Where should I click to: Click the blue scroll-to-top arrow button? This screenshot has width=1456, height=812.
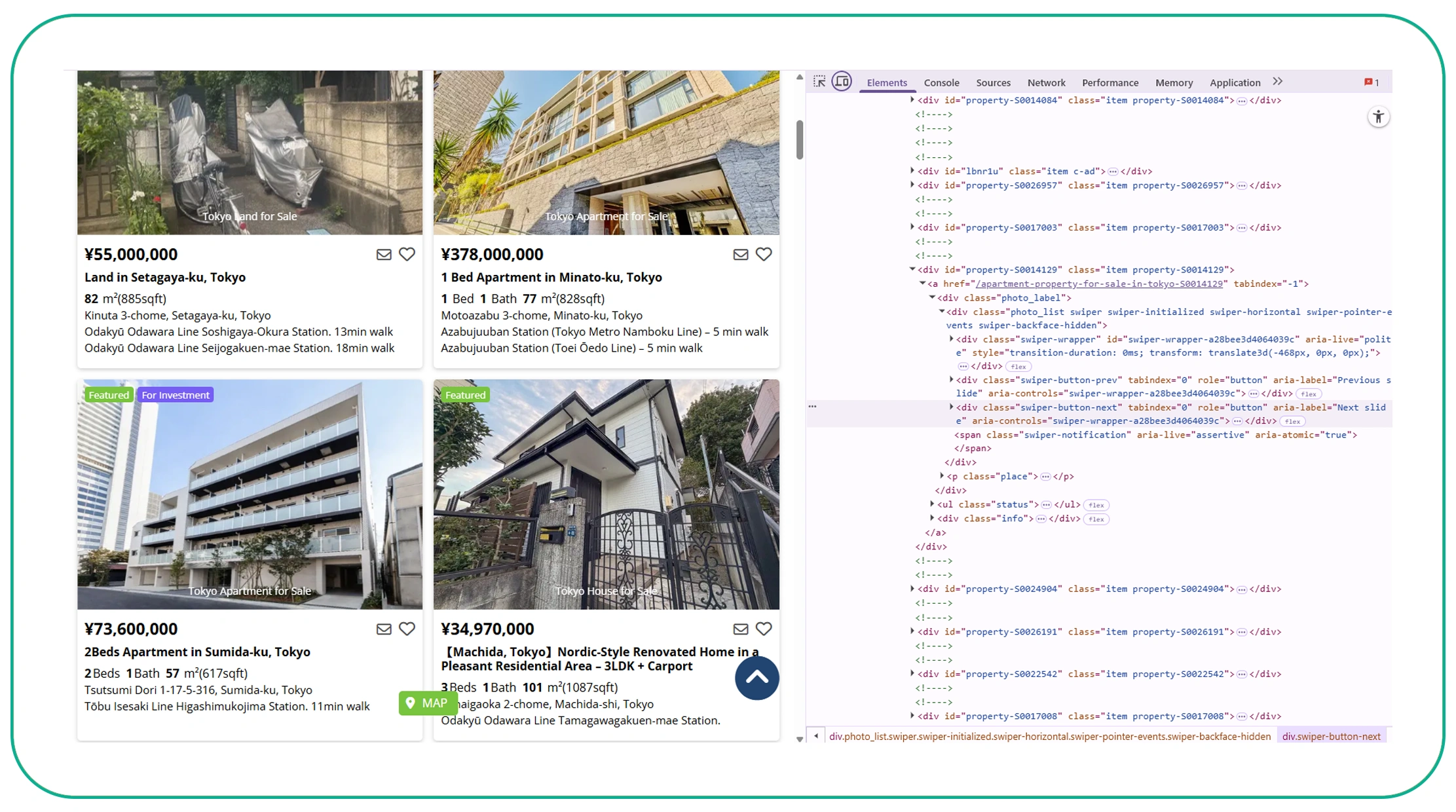(756, 678)
